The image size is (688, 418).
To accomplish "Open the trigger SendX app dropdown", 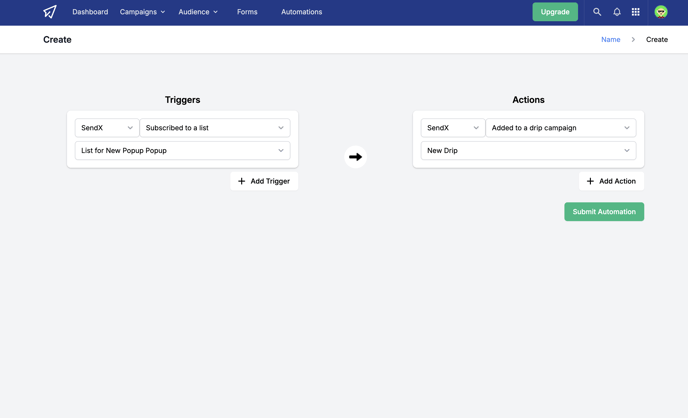I will pos(107,128).
